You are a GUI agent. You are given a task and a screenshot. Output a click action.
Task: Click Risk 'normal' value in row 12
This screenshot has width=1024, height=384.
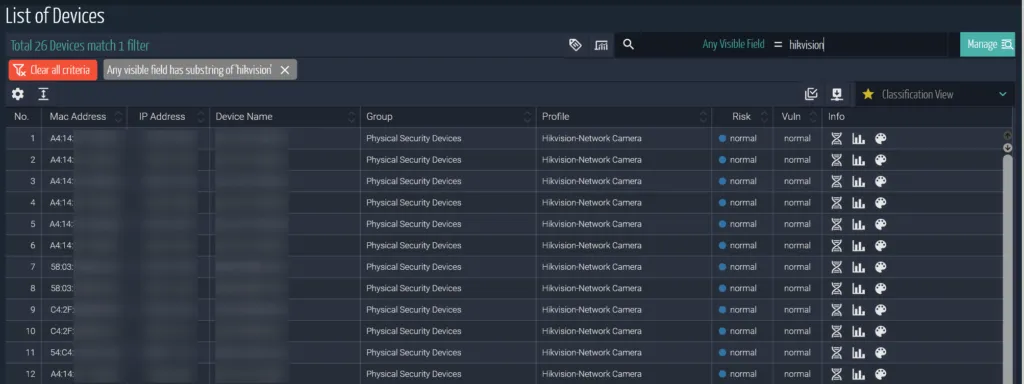click(743, 374)
